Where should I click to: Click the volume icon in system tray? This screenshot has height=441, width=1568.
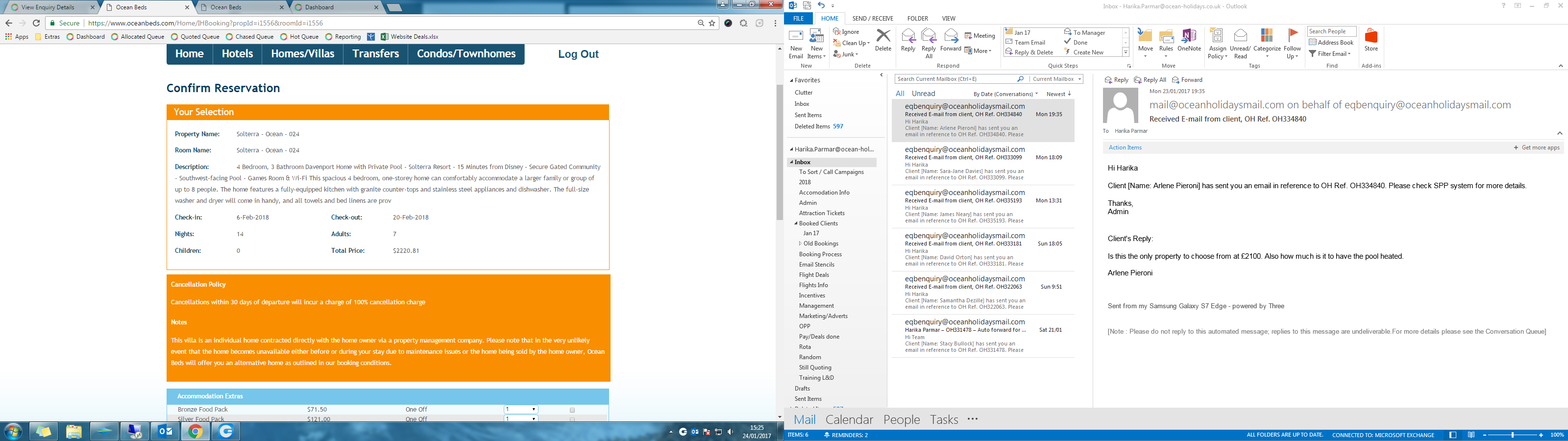(x=730, y=432)
